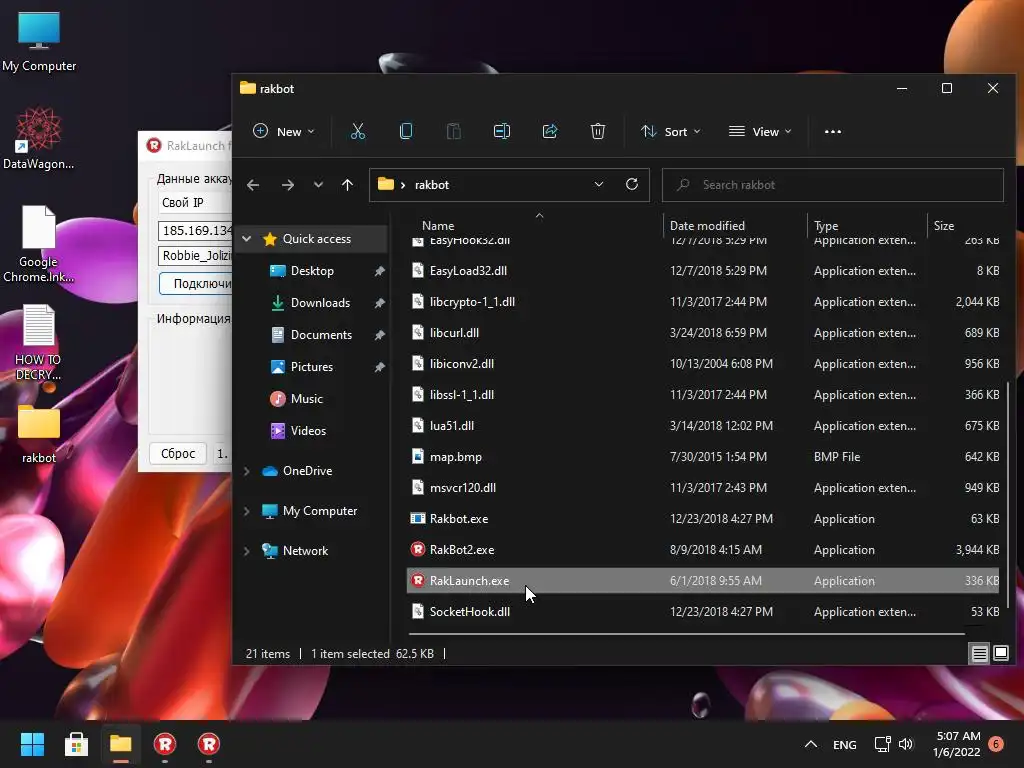Click the Copy icon in Explorer toolbar

pos(406,131)
